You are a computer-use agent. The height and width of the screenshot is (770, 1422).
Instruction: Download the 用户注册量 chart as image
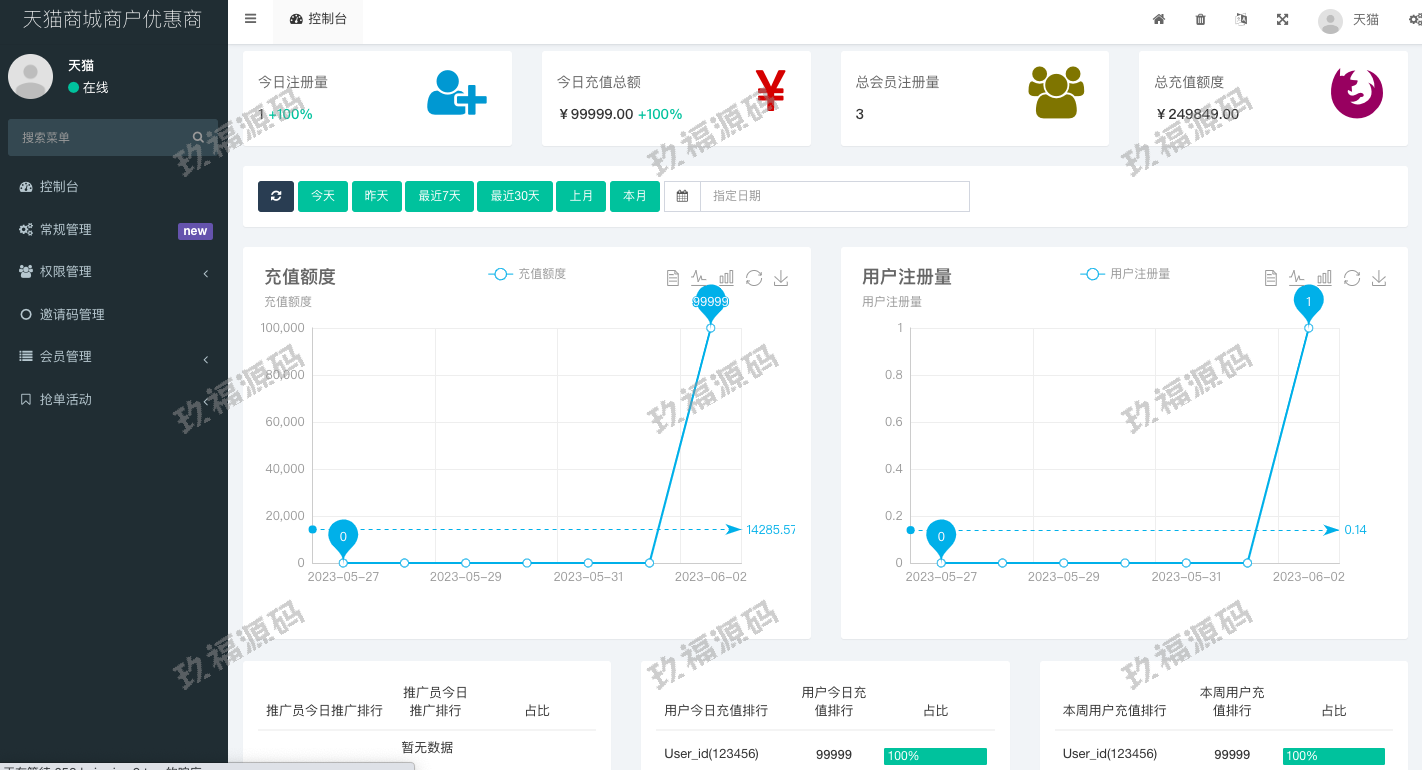click(x=1379, y=278)
